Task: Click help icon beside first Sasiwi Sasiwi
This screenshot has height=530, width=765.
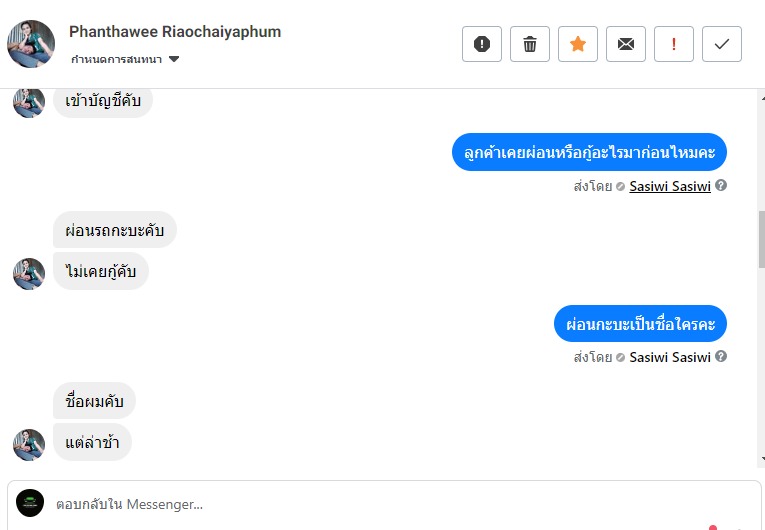Action: [721, 185]
